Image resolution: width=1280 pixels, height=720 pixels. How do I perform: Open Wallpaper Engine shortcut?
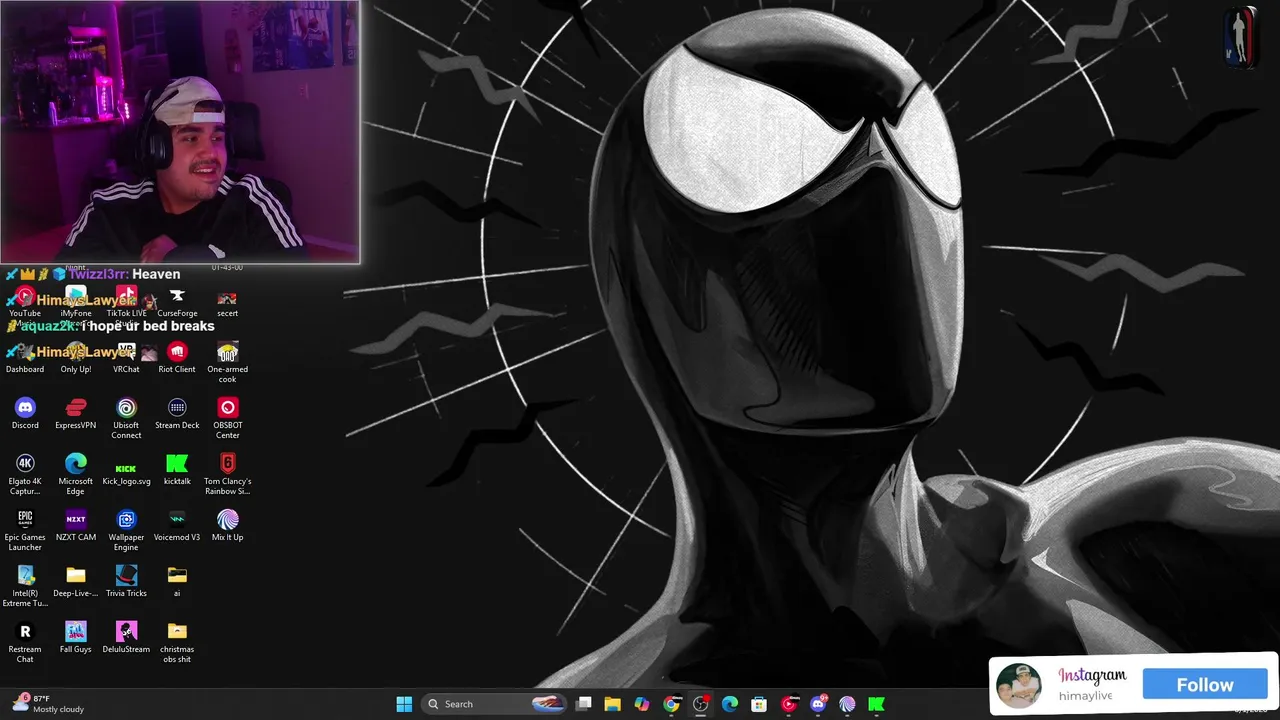pyautogui.click(x=126, y=530)
